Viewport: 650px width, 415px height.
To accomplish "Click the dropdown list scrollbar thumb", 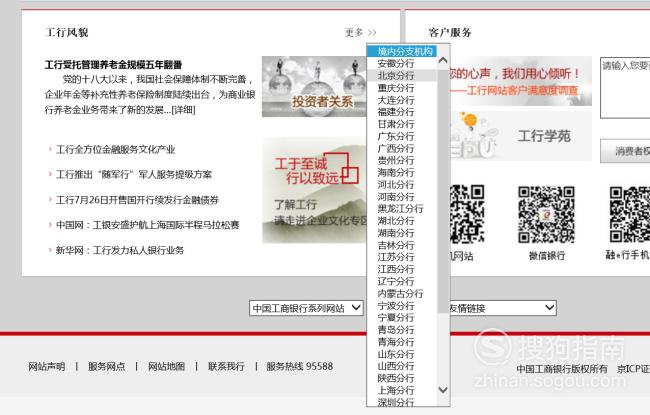I will click(x=443, y=189).
